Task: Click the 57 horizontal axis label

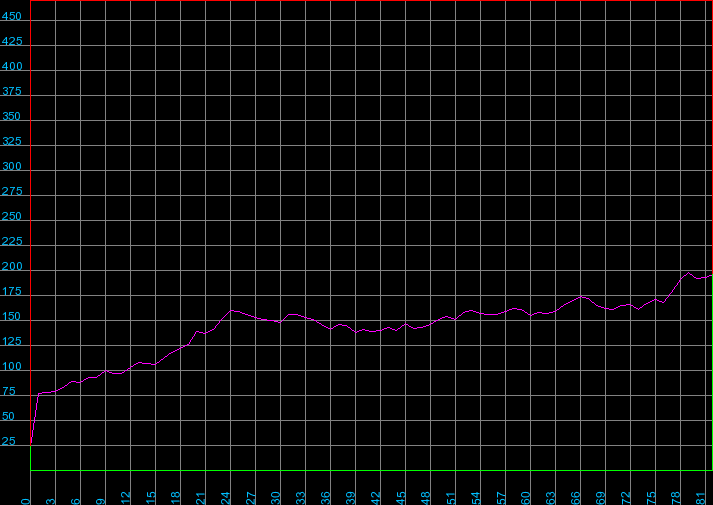Action: [501, 498]
